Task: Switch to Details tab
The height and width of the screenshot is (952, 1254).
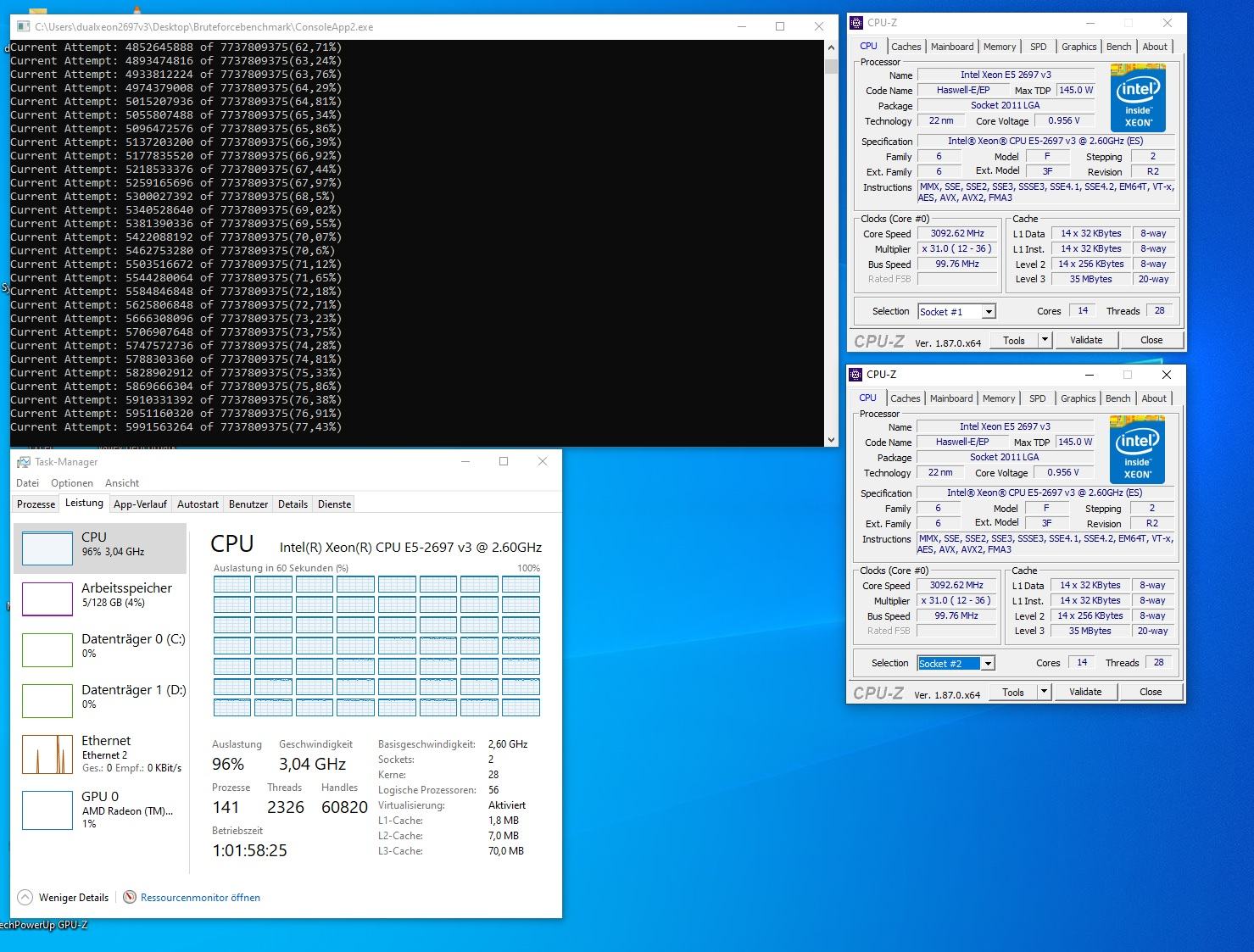Action: (x=293, y=504)
